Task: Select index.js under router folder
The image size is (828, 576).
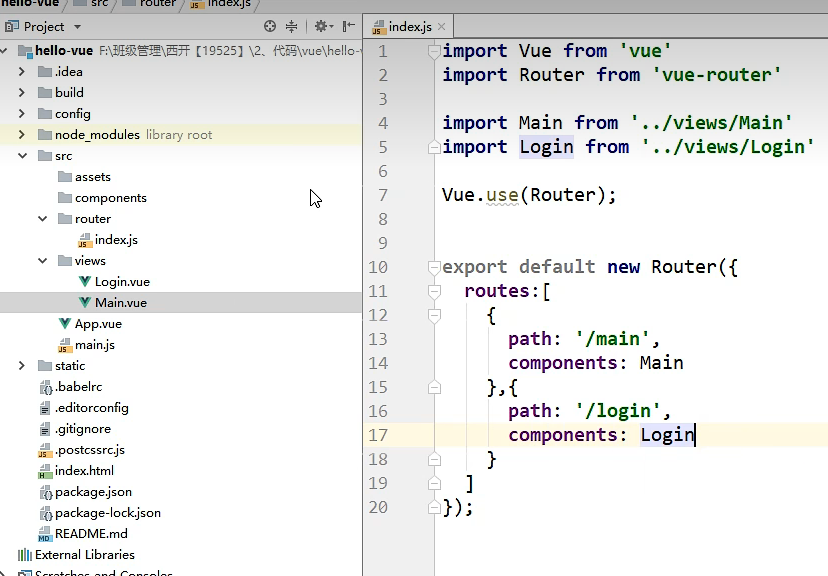Action: (116, 240)
